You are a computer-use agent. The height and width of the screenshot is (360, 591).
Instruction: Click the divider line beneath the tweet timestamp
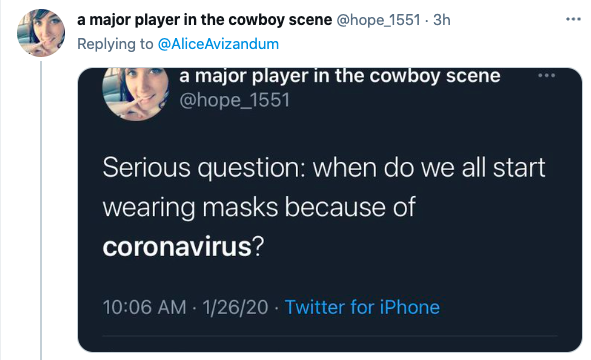point(330,335)
